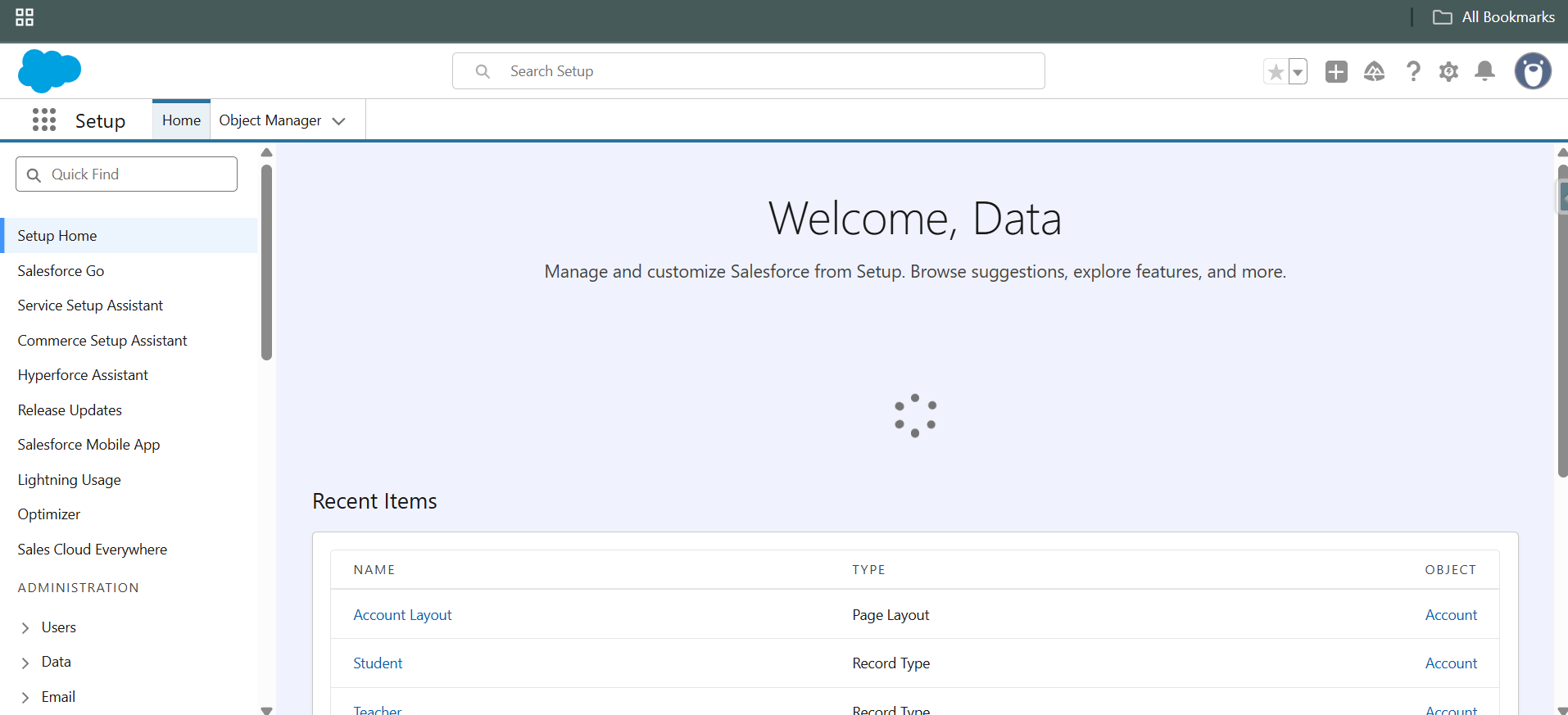The height and width of the screenshot is (715, 1568).
Task: Open the App Launcher grid icon
Action: [x=44, y=120]
